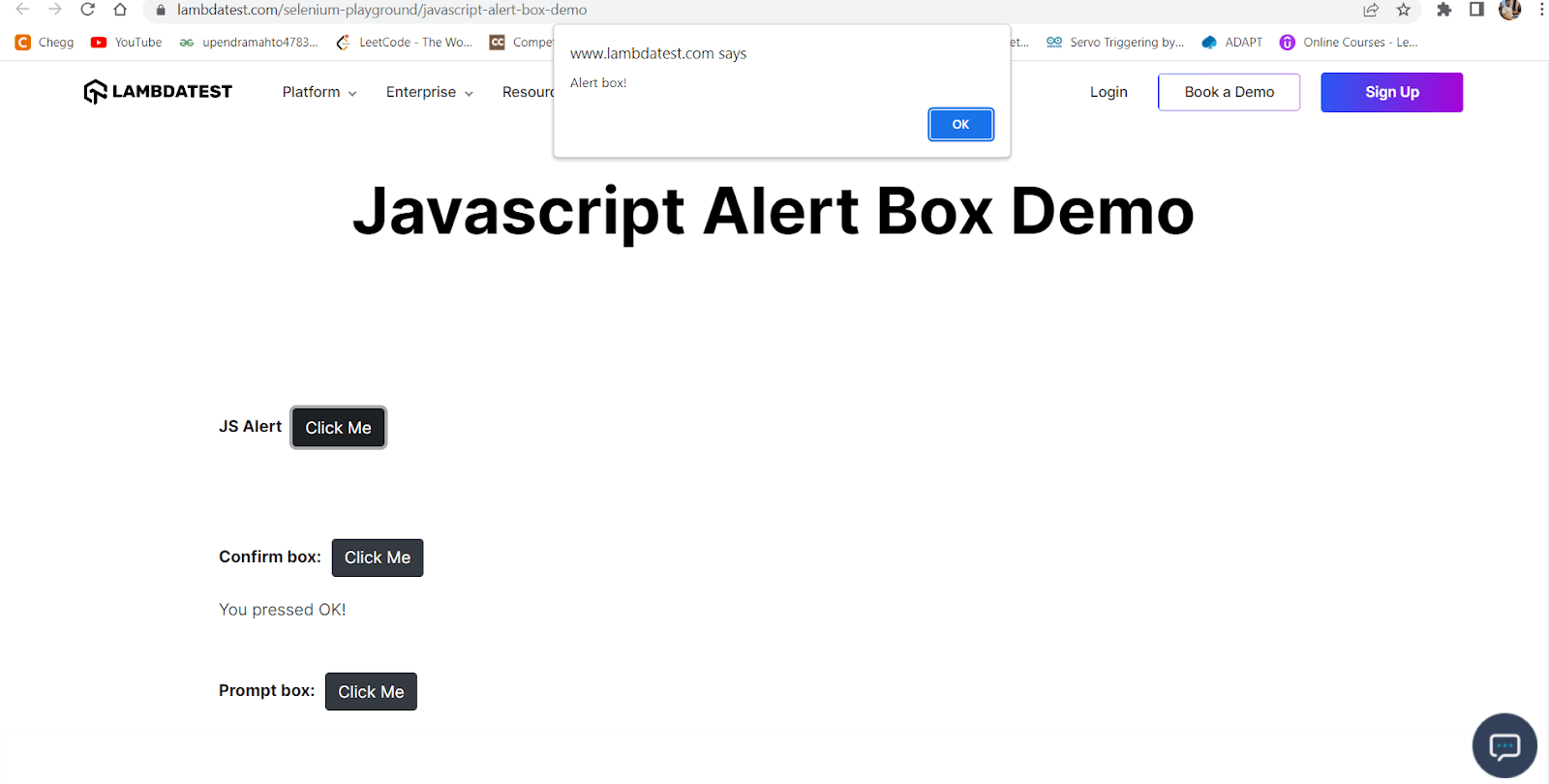1549x784 pixels.
Task: Open the Servo Triggering bookmark
Action: point(1115,43)
